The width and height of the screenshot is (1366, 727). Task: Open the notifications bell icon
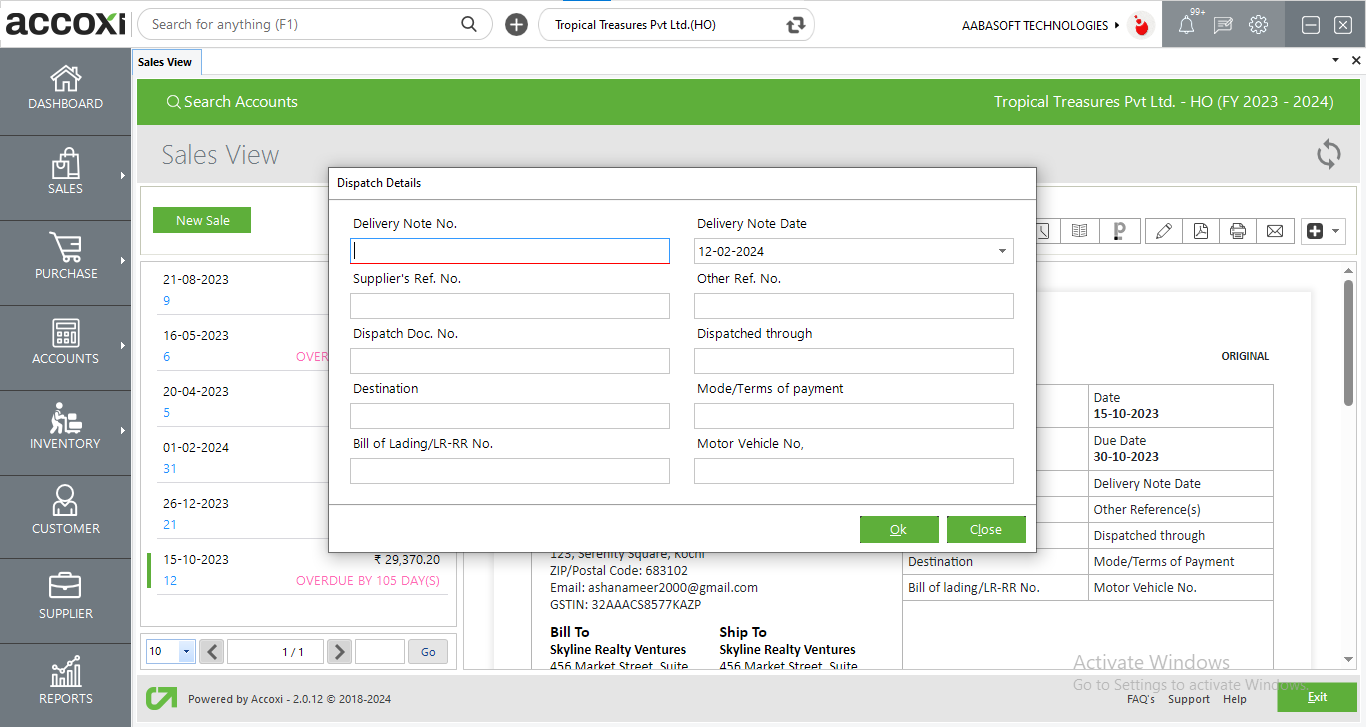1186,26
